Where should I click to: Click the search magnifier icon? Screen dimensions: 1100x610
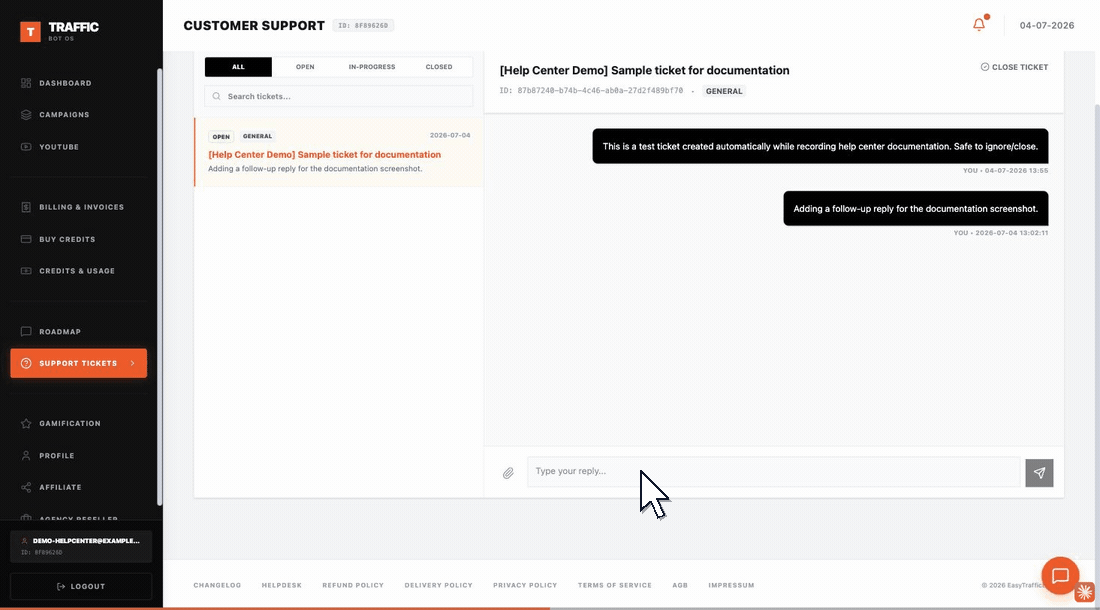(216, 96)
